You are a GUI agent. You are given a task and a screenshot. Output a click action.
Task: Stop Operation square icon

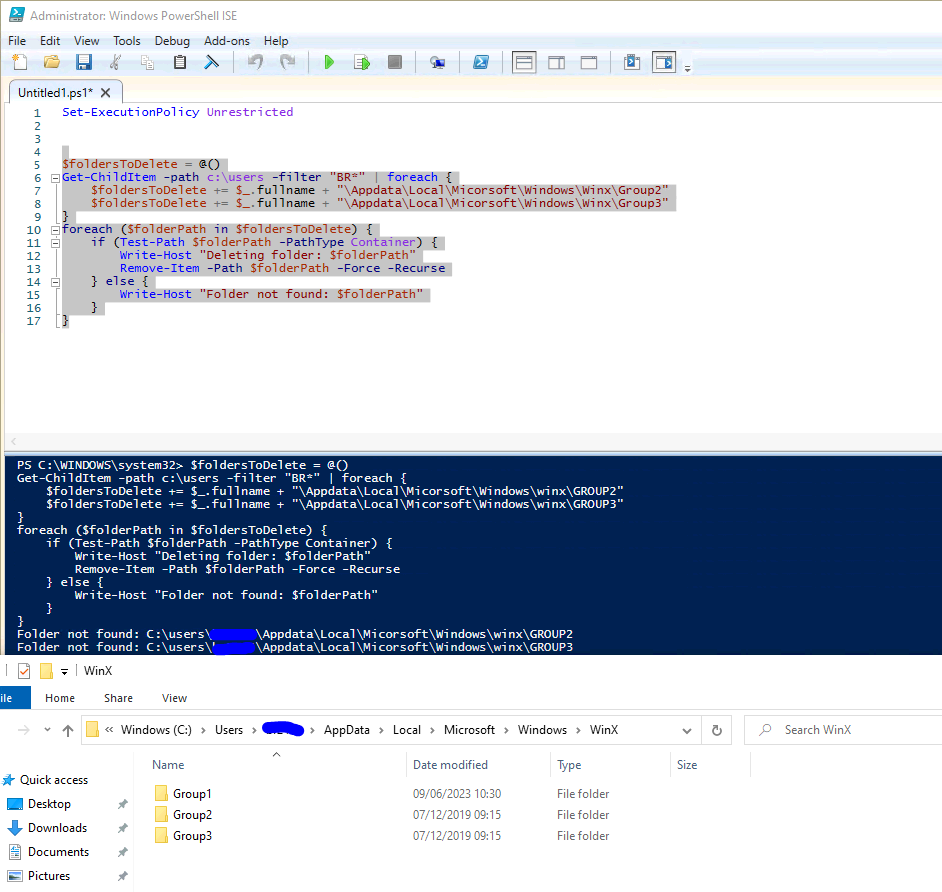(x=395, y=62)
